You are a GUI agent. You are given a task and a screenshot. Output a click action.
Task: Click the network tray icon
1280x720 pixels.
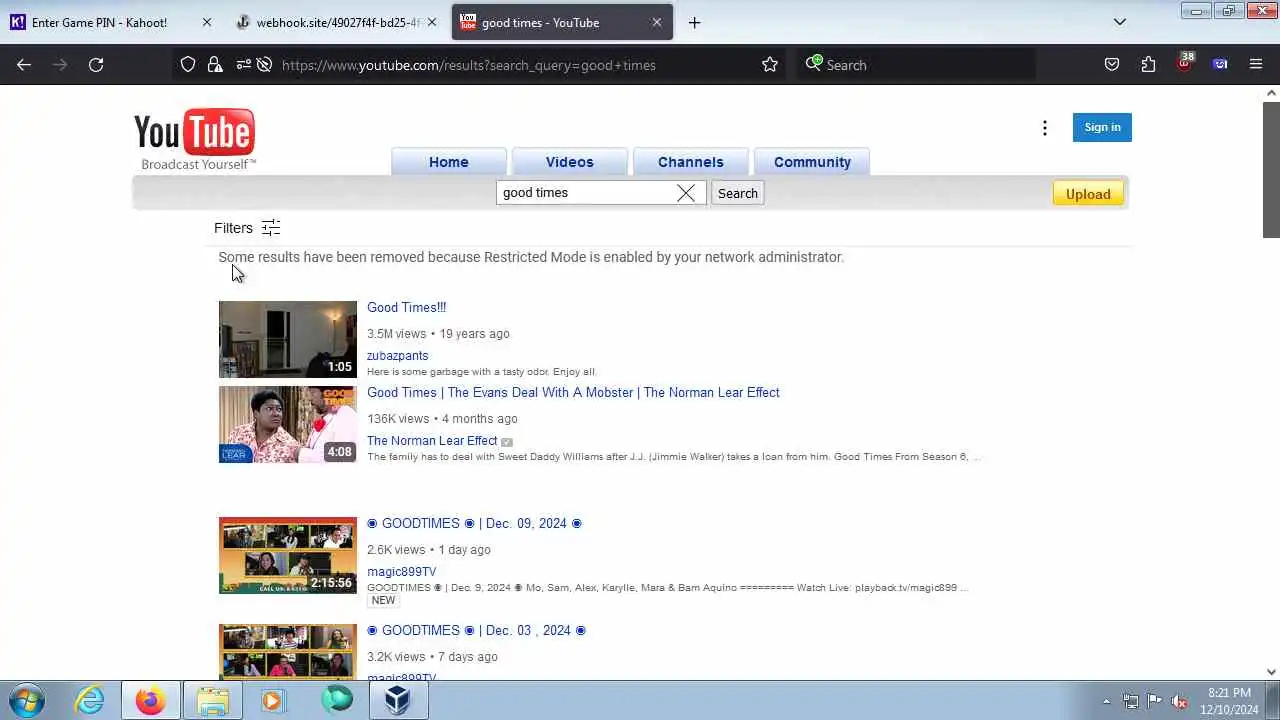pos(1130,701)
